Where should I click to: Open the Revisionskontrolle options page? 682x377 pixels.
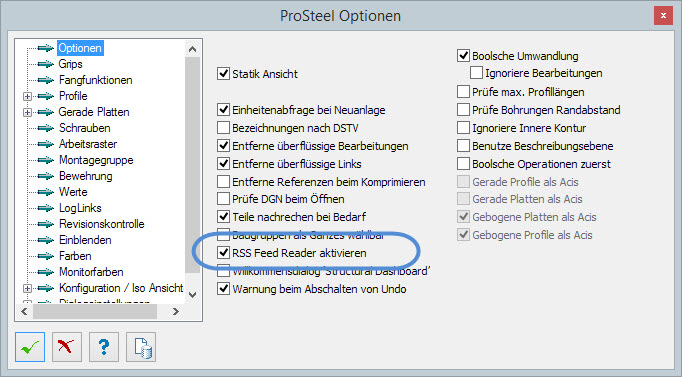coord(102,224)
